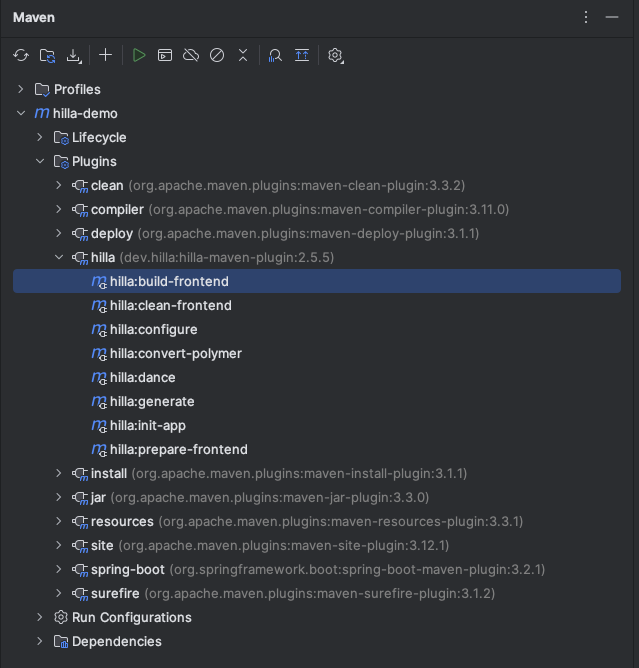Select the hilla:generate goal
639x668 pixels.
click(x=317, y=401)
